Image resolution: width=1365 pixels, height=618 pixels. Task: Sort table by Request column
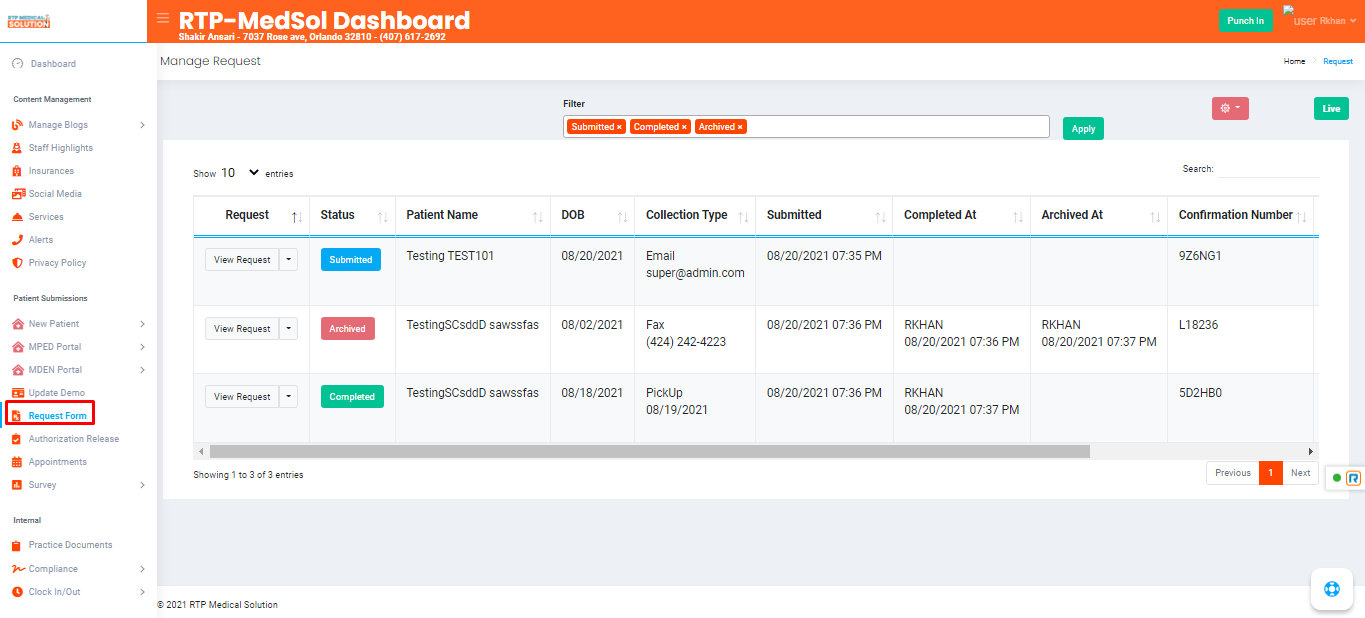[x=251, y=215]
